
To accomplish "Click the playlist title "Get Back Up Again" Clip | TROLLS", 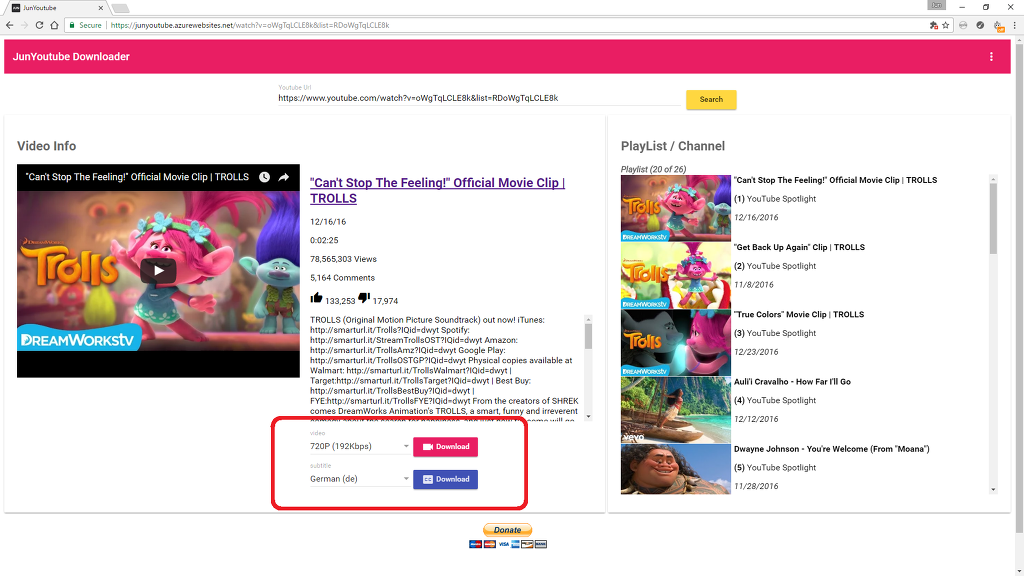I will point(799,248).
